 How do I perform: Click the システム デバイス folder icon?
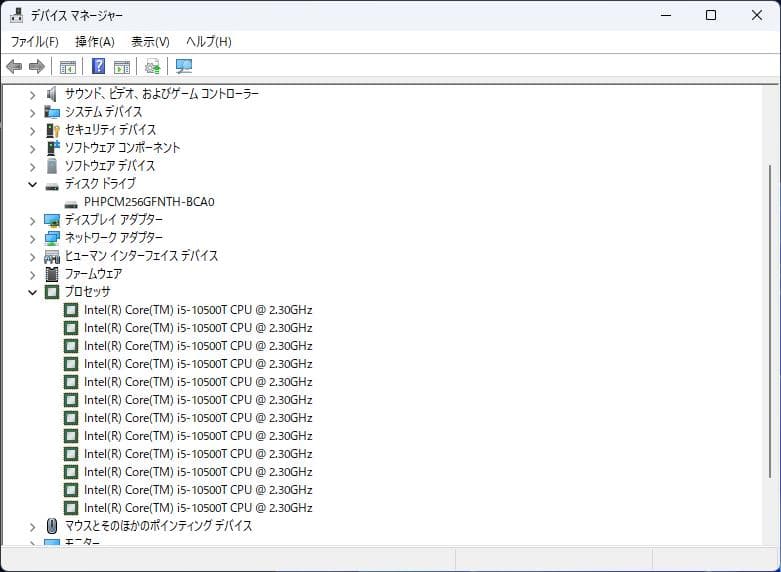52,112
